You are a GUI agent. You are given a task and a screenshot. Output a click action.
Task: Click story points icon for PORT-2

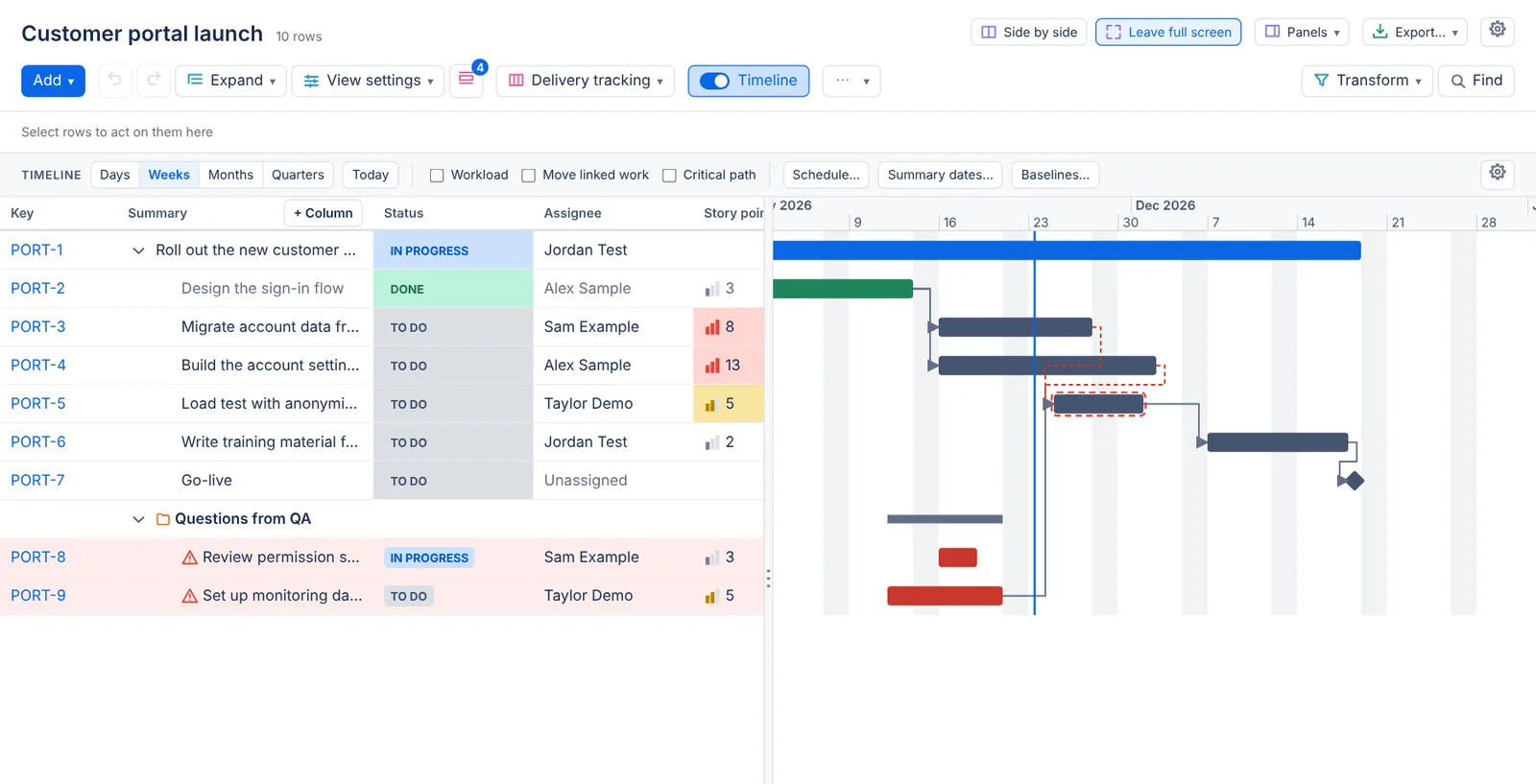click(x=712, y=289)
